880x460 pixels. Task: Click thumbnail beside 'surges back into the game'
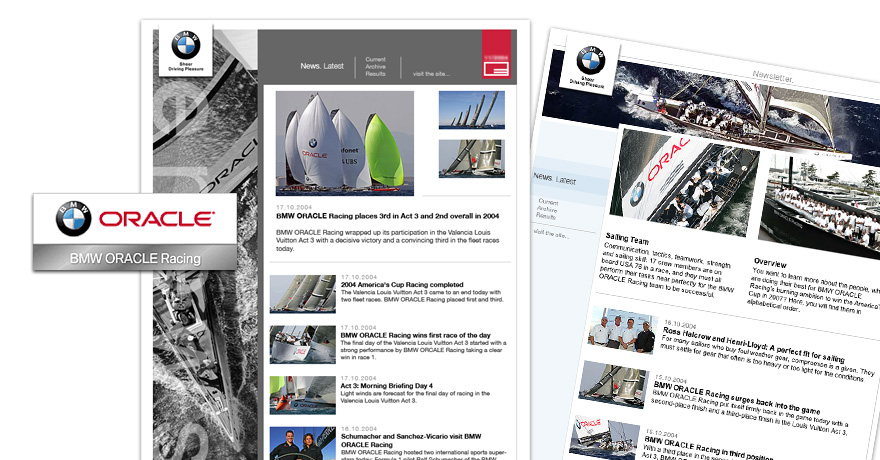pyautogui.click(x=613, y=384)
